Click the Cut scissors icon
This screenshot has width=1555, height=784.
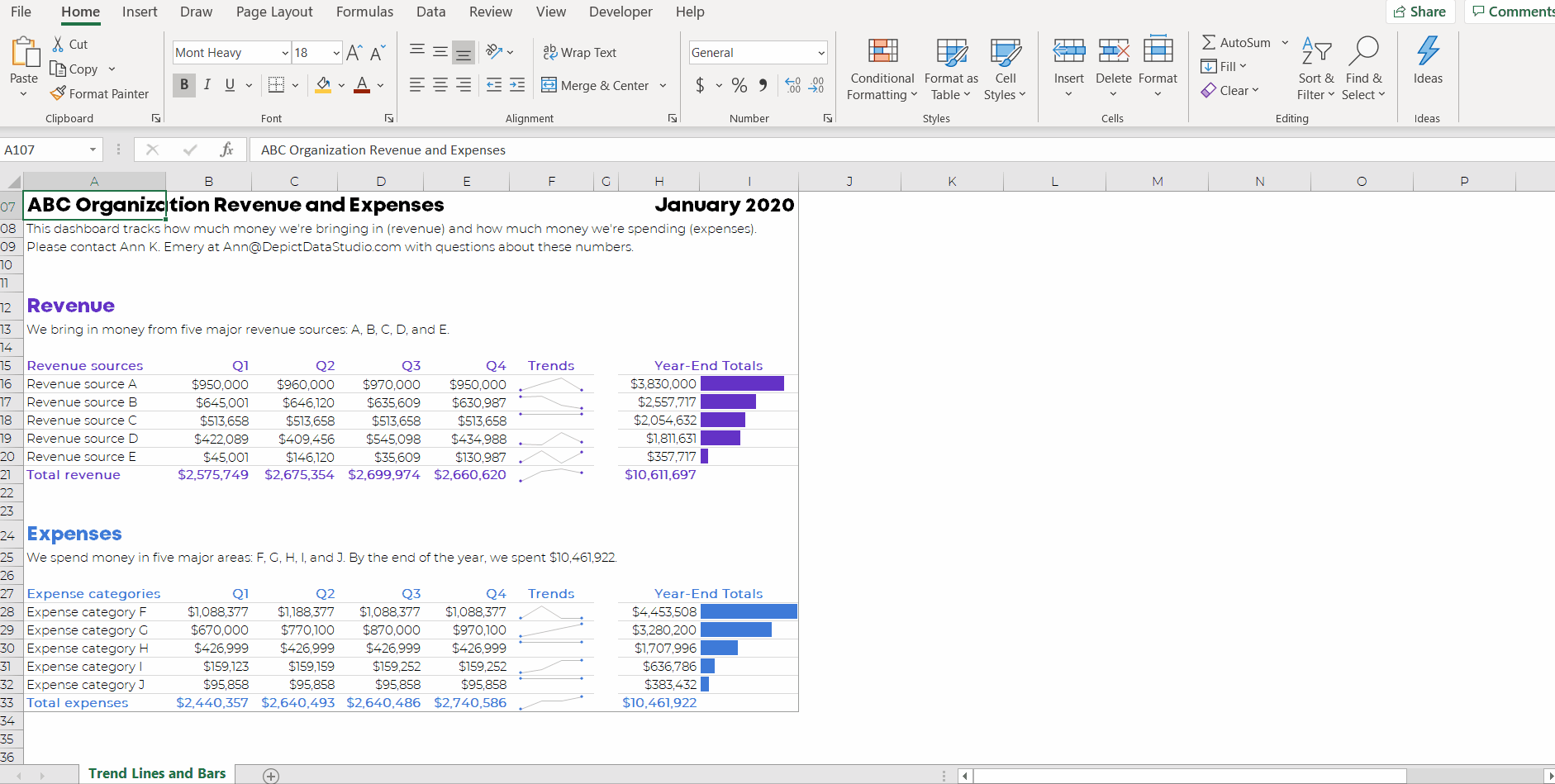coord(58,44)
